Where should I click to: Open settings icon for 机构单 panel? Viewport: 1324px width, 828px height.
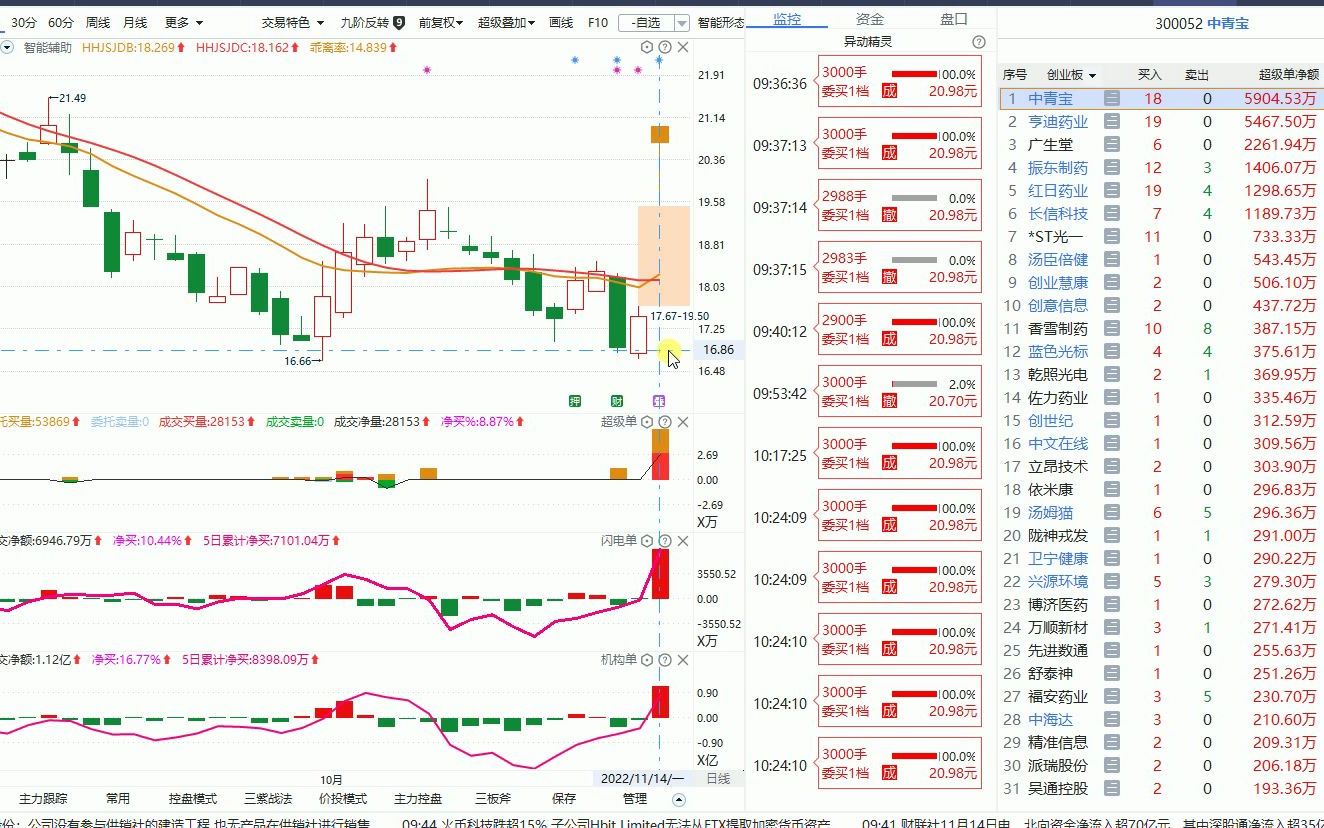pos(647,660)
